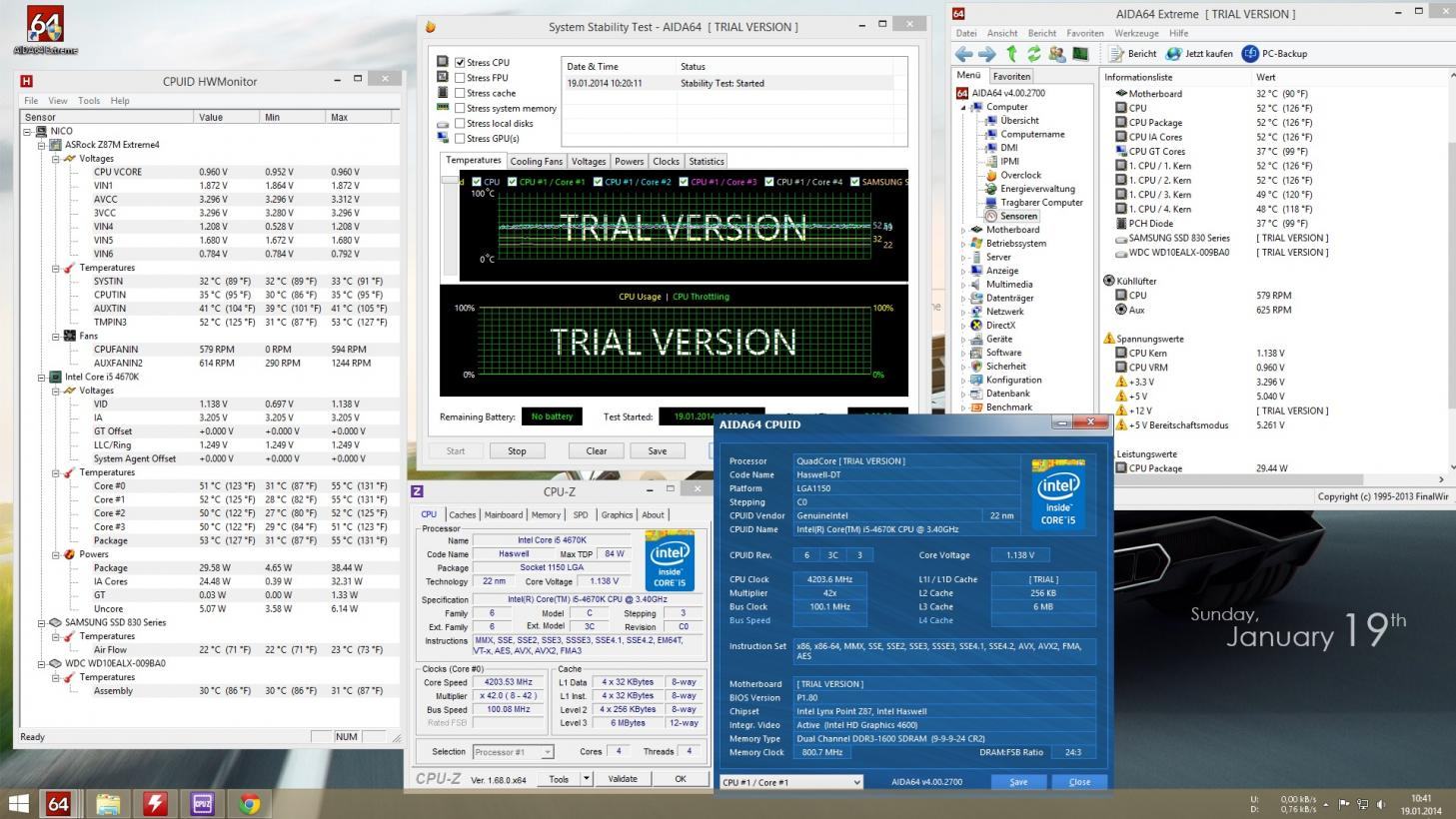Switch to Cooling Fans tab in stability test
The width and height of the screenshot is (1456, 819).
click(536, 161)
